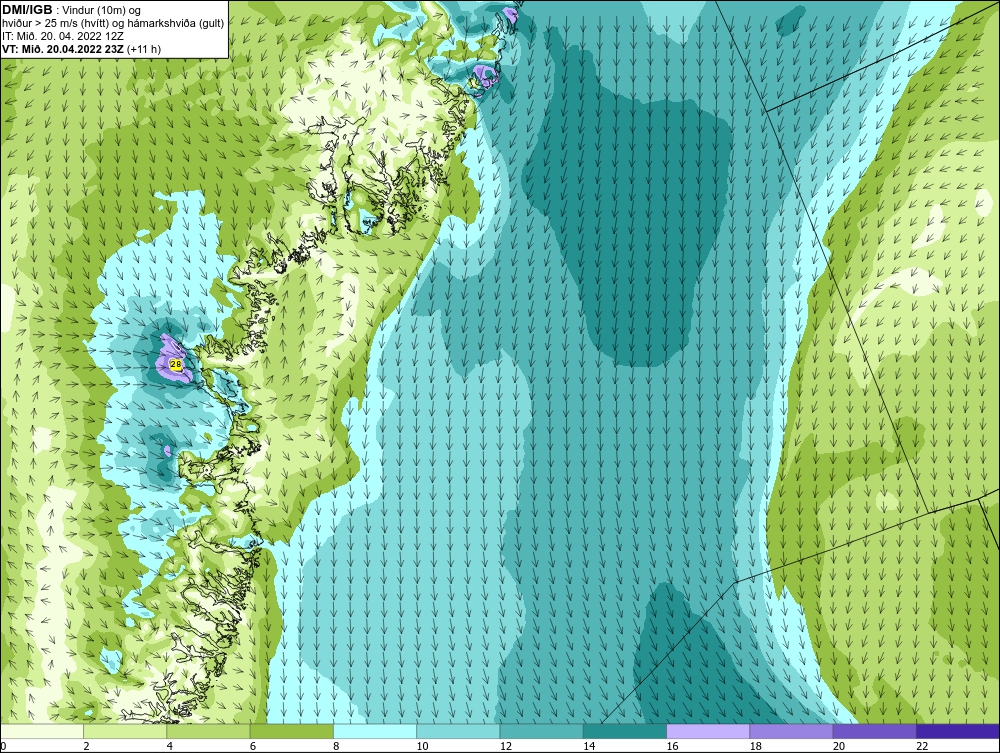Click the 'IT: Mið. 20. 04. 2022 12Z' line
The image size is (1000, 753).
pyautogui.click(x=62, y=36)
